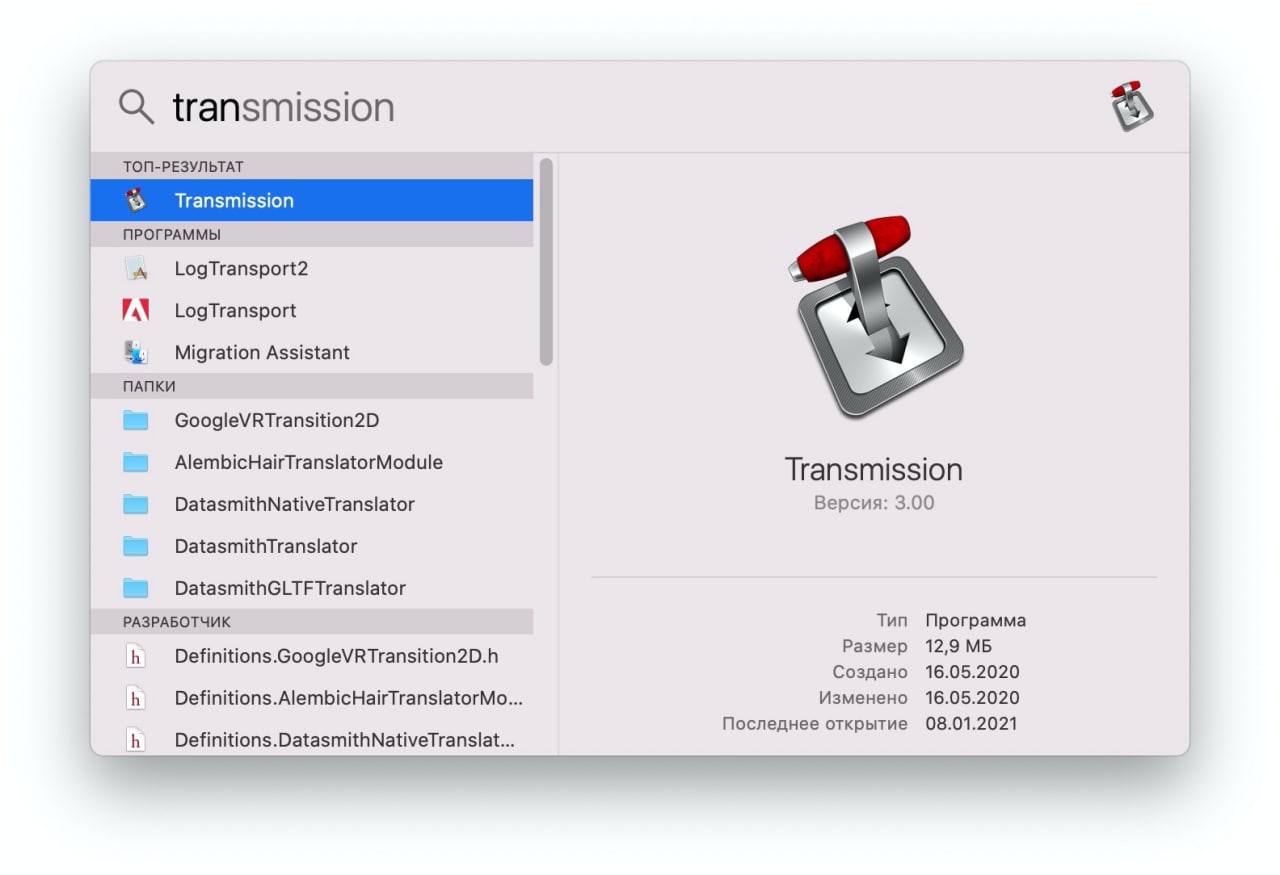Screen dimensions: 1280x875
Task: Click the ПАПКИ section header
Action: 312,386
